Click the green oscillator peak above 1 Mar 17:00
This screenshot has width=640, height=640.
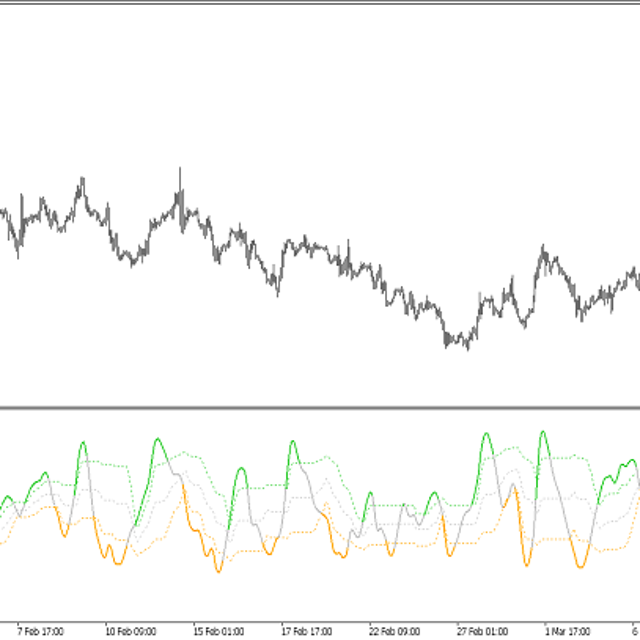pyautogui.click(x=543, y=433)
